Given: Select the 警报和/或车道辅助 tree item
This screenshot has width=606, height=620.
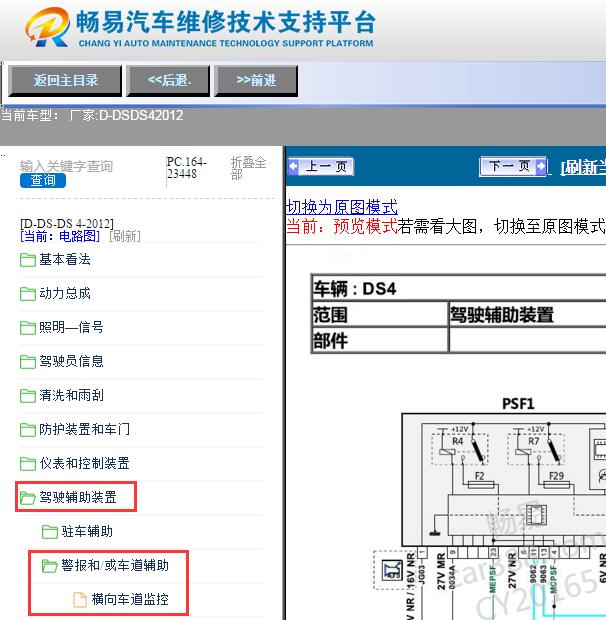Looking at the screenshot, I should tap(115, 565).
